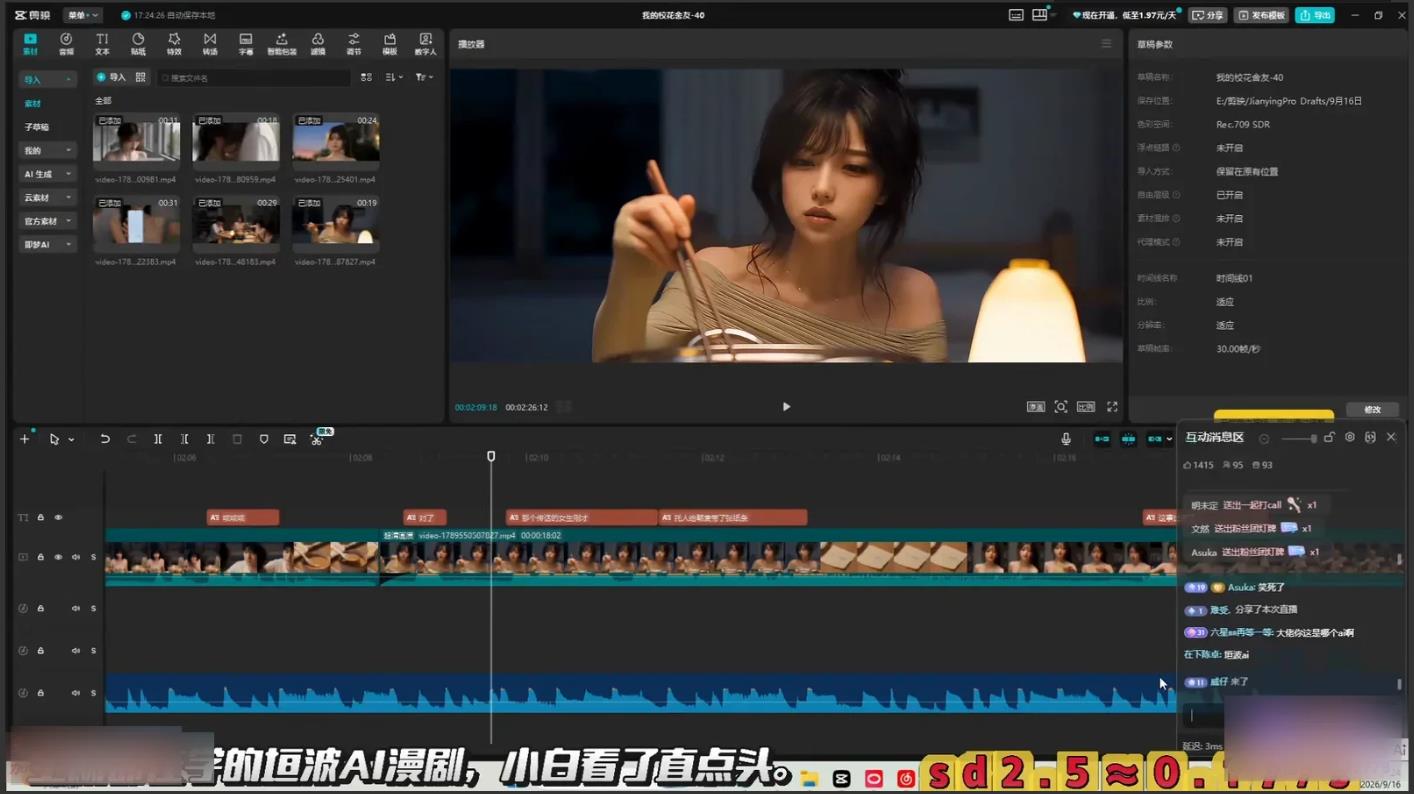Open the 转场 transitions panel
Screen dimensions: 1414x794
210,44
